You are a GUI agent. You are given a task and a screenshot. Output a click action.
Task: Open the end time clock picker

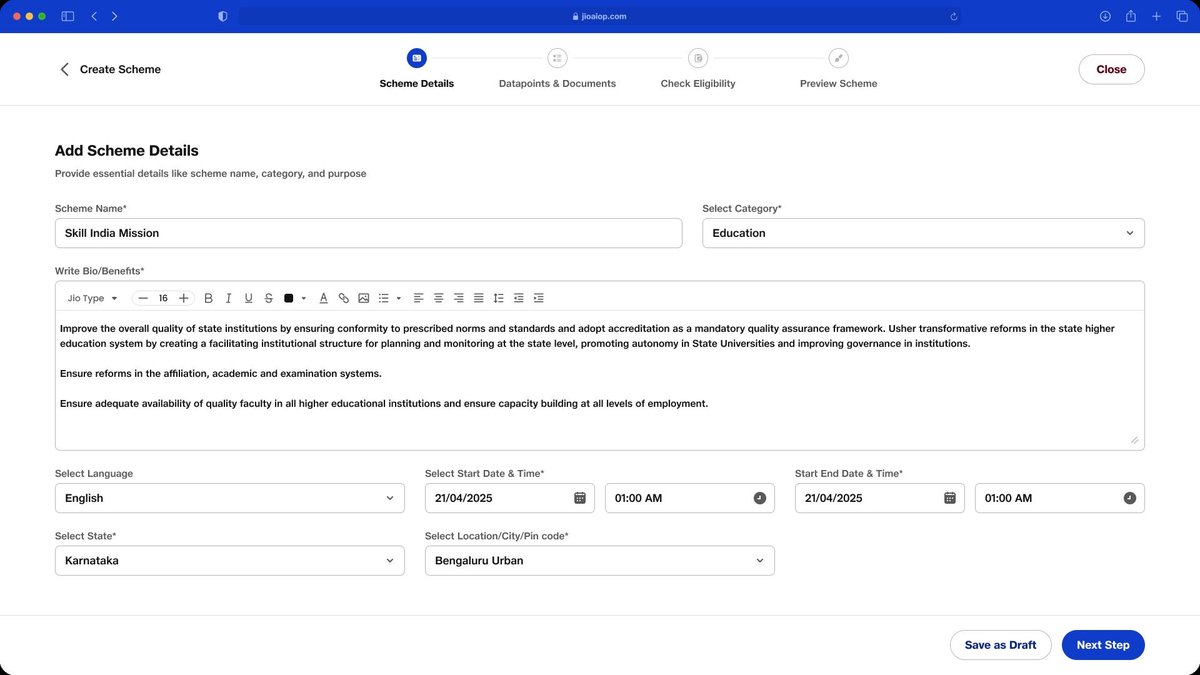1129,498
